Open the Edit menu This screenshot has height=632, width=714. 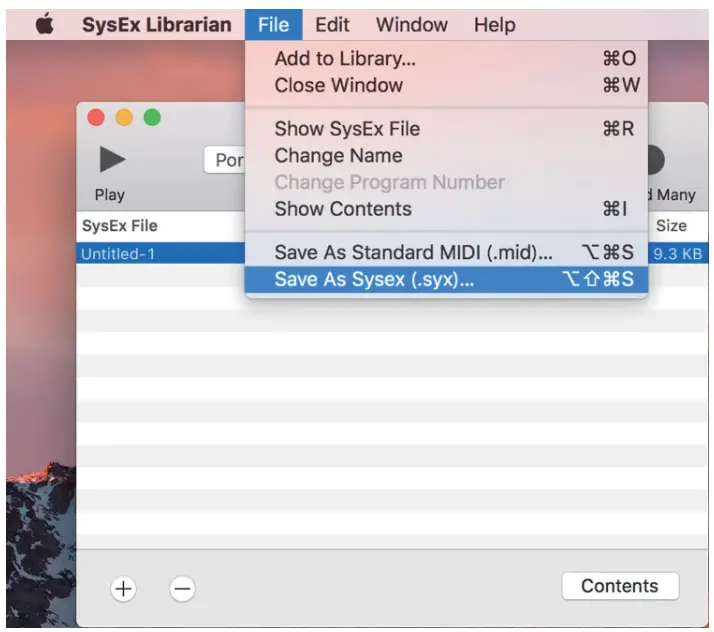click(332, 25)
